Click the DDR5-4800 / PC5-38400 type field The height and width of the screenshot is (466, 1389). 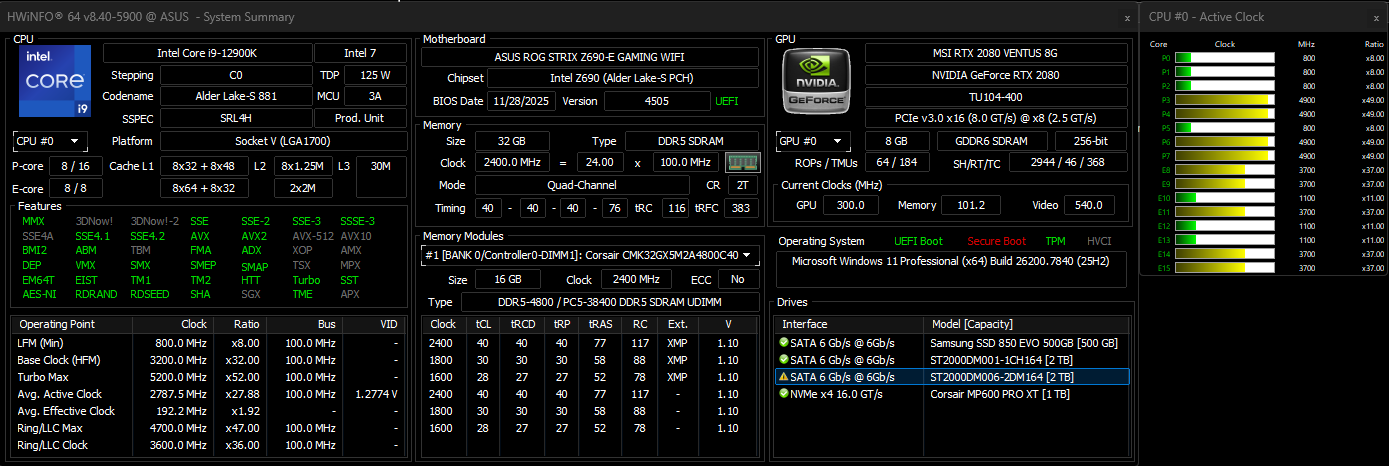608,303
